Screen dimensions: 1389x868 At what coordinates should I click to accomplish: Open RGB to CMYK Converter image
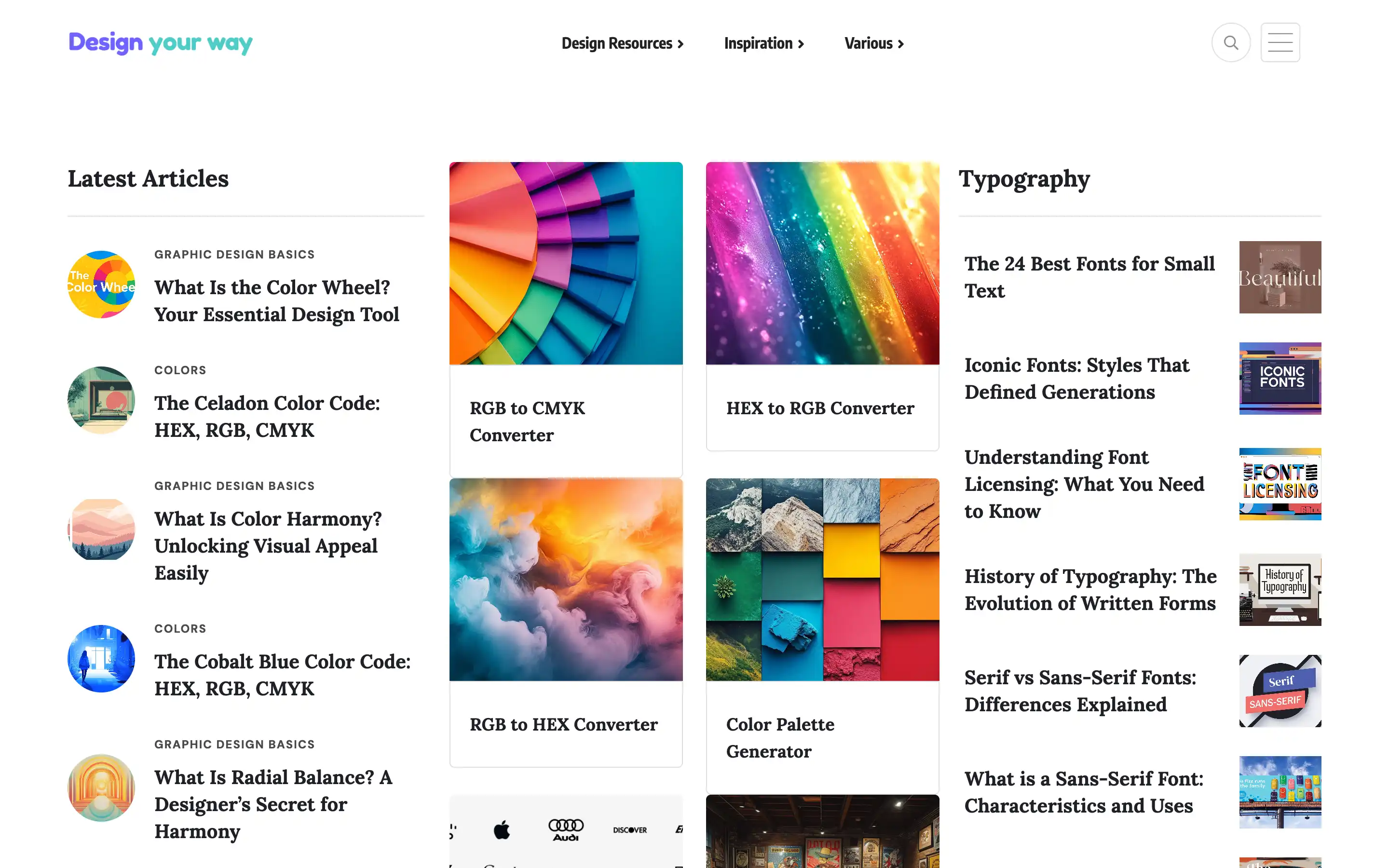[x=566, y=263]
